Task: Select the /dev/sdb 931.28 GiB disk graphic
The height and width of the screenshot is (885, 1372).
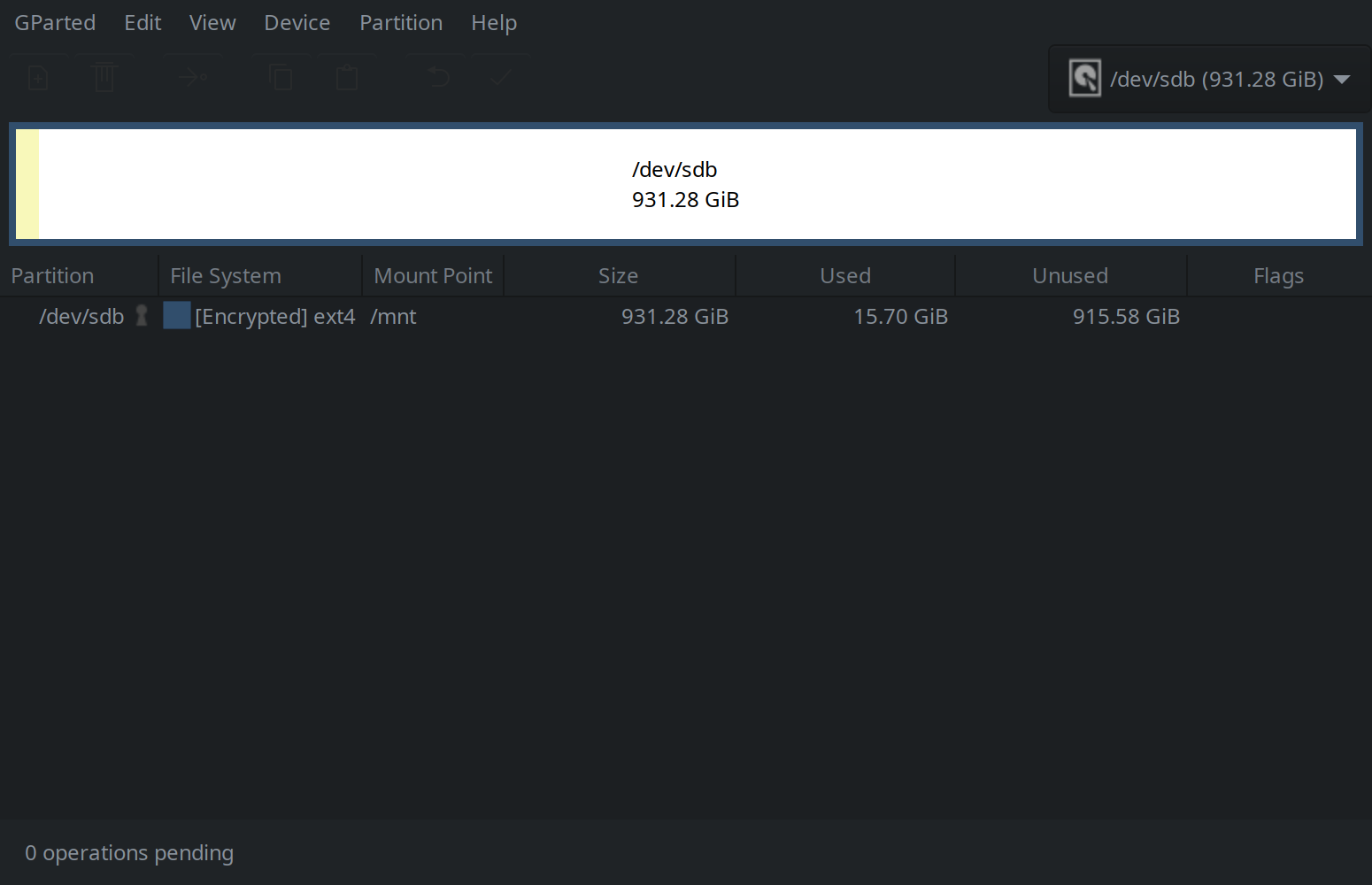Action: tap(686, 184)
